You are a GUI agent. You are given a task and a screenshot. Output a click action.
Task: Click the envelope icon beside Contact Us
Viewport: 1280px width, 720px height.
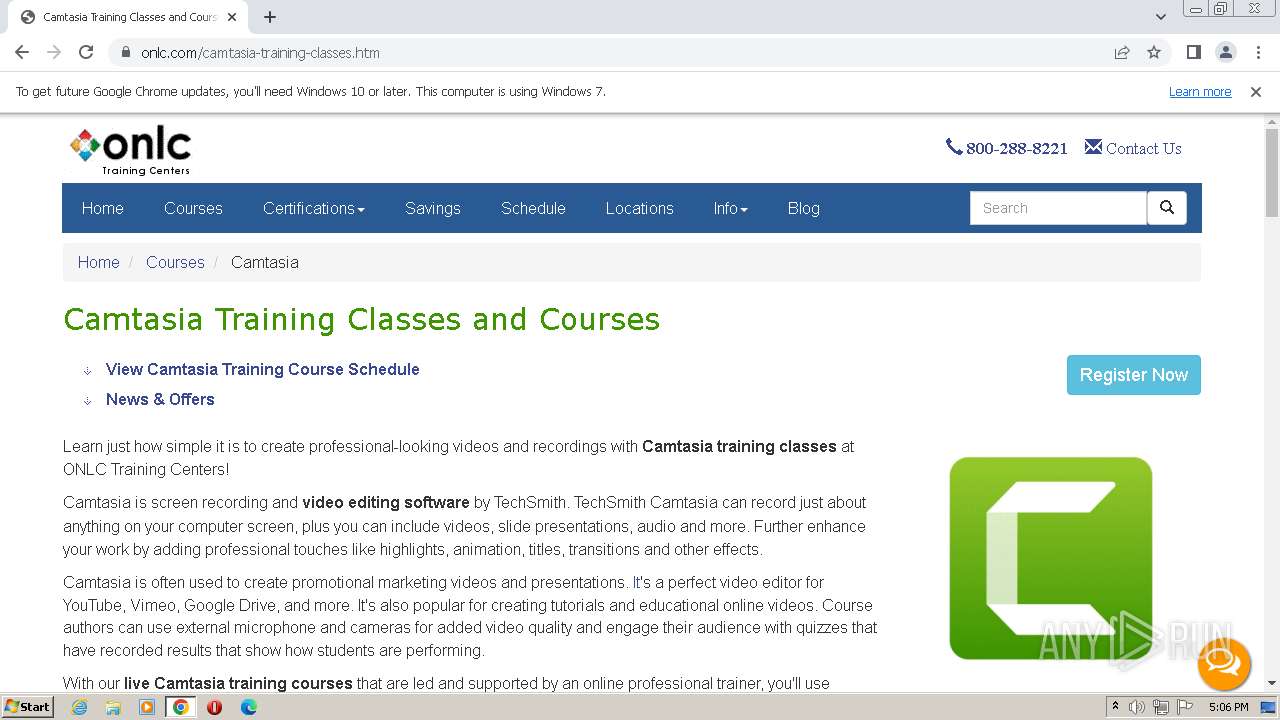pyautogui.click(x=1093, y=147)
